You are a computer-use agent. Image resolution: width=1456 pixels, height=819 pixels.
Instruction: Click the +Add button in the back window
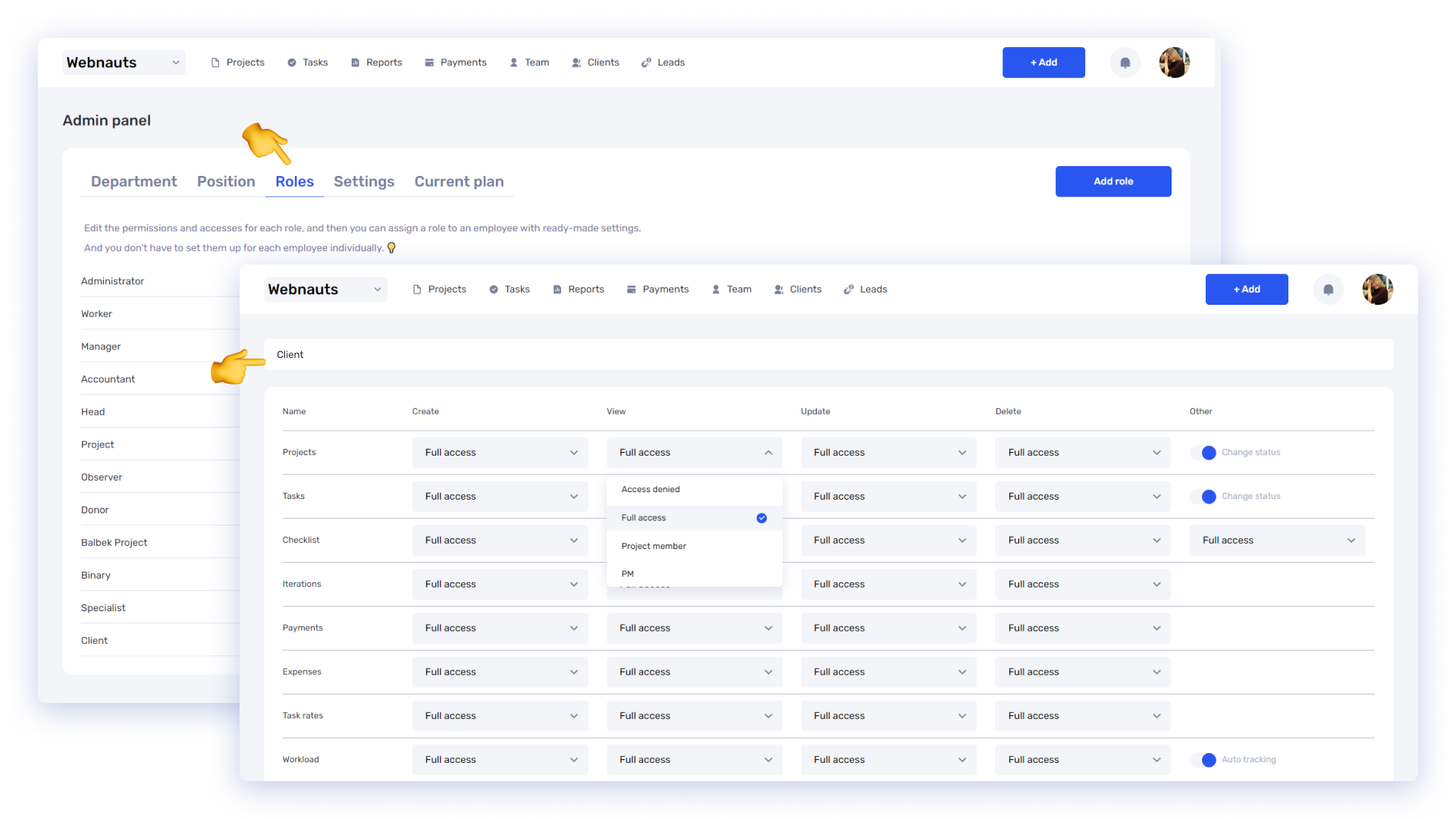coord(1043,62)
